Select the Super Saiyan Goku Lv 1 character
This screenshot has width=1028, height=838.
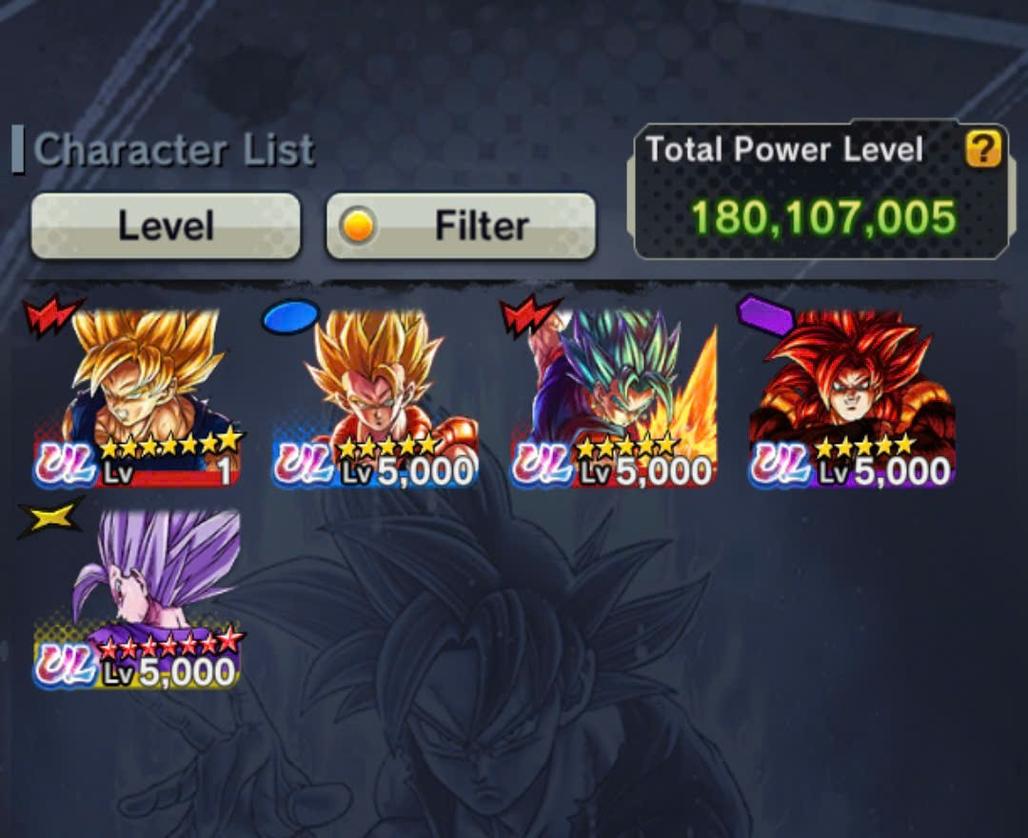coord(138,399)
